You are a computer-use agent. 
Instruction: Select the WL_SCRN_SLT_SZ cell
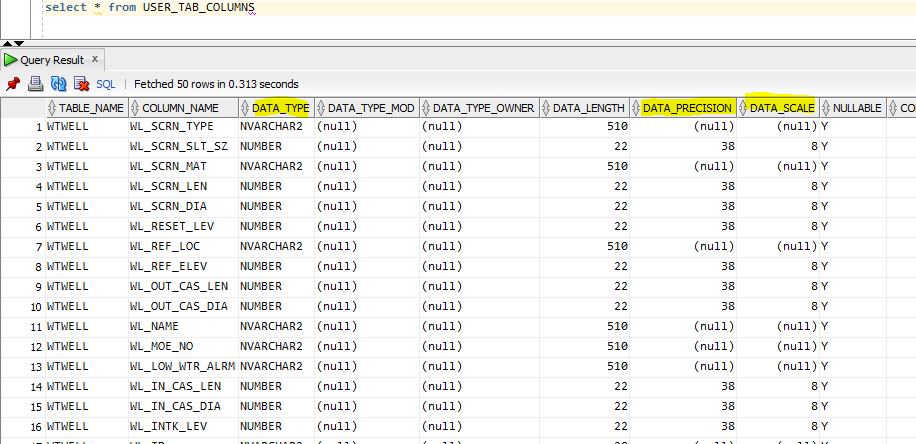click(183, 146)
